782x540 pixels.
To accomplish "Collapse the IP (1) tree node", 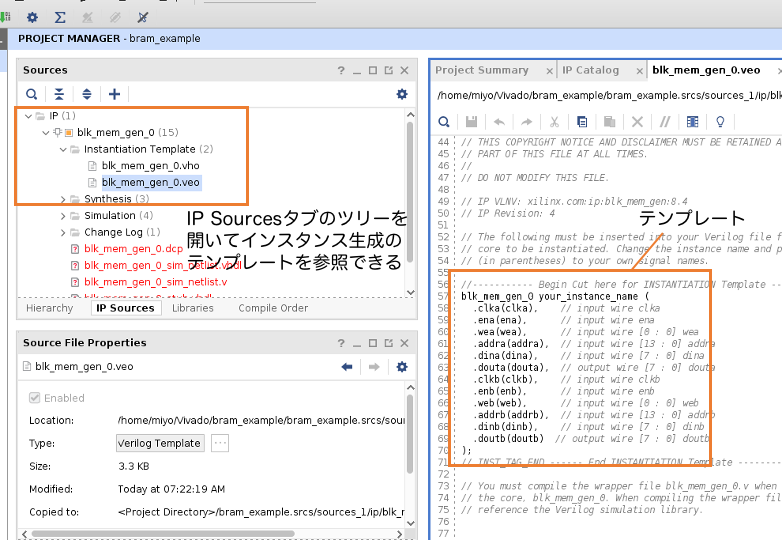I will (28, 116).
